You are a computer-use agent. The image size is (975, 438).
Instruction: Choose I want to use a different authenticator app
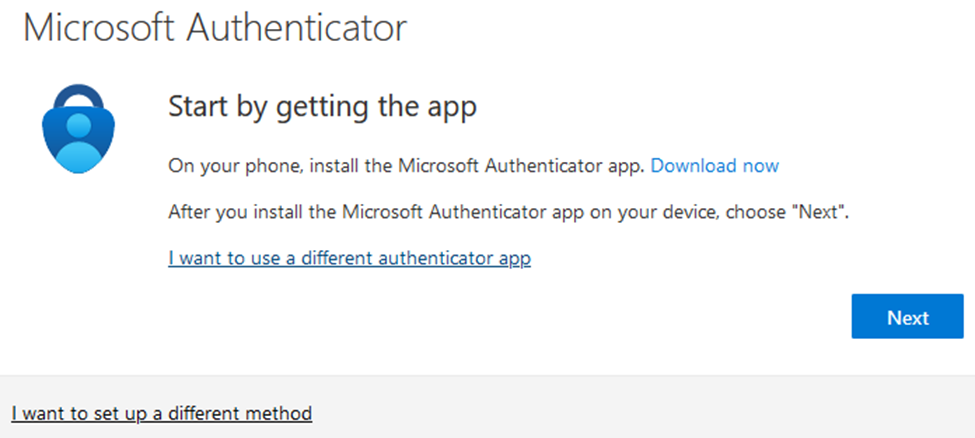[349, 258]
